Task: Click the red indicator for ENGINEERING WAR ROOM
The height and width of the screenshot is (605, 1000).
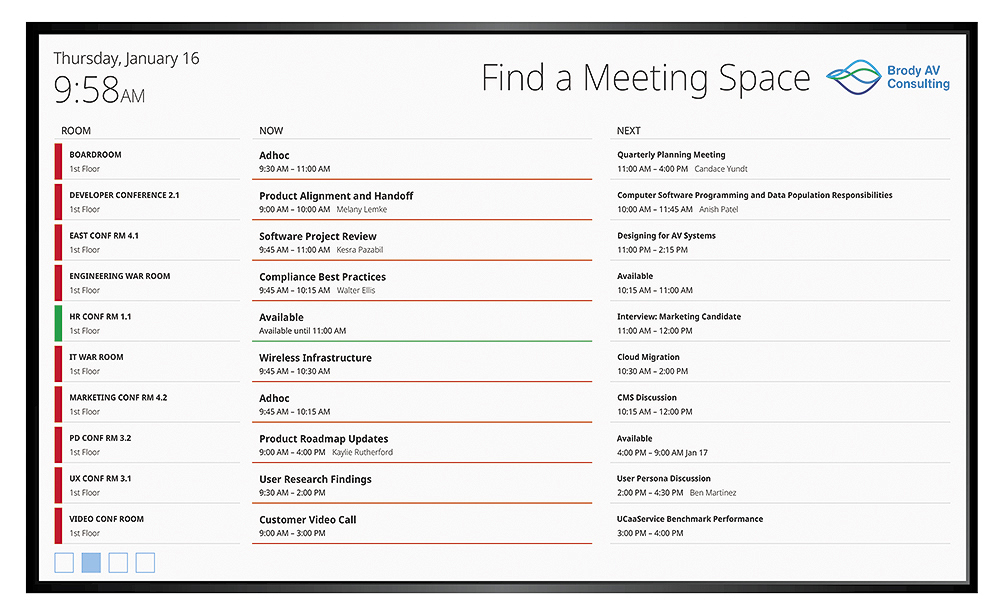Action: click(58, 282)
